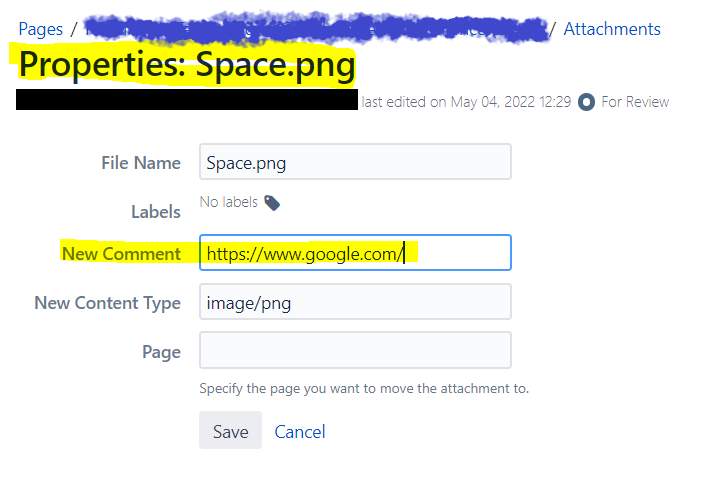Click the empty Page input field
Viewport: 705px width, 491px height.
tap(355, 350)
